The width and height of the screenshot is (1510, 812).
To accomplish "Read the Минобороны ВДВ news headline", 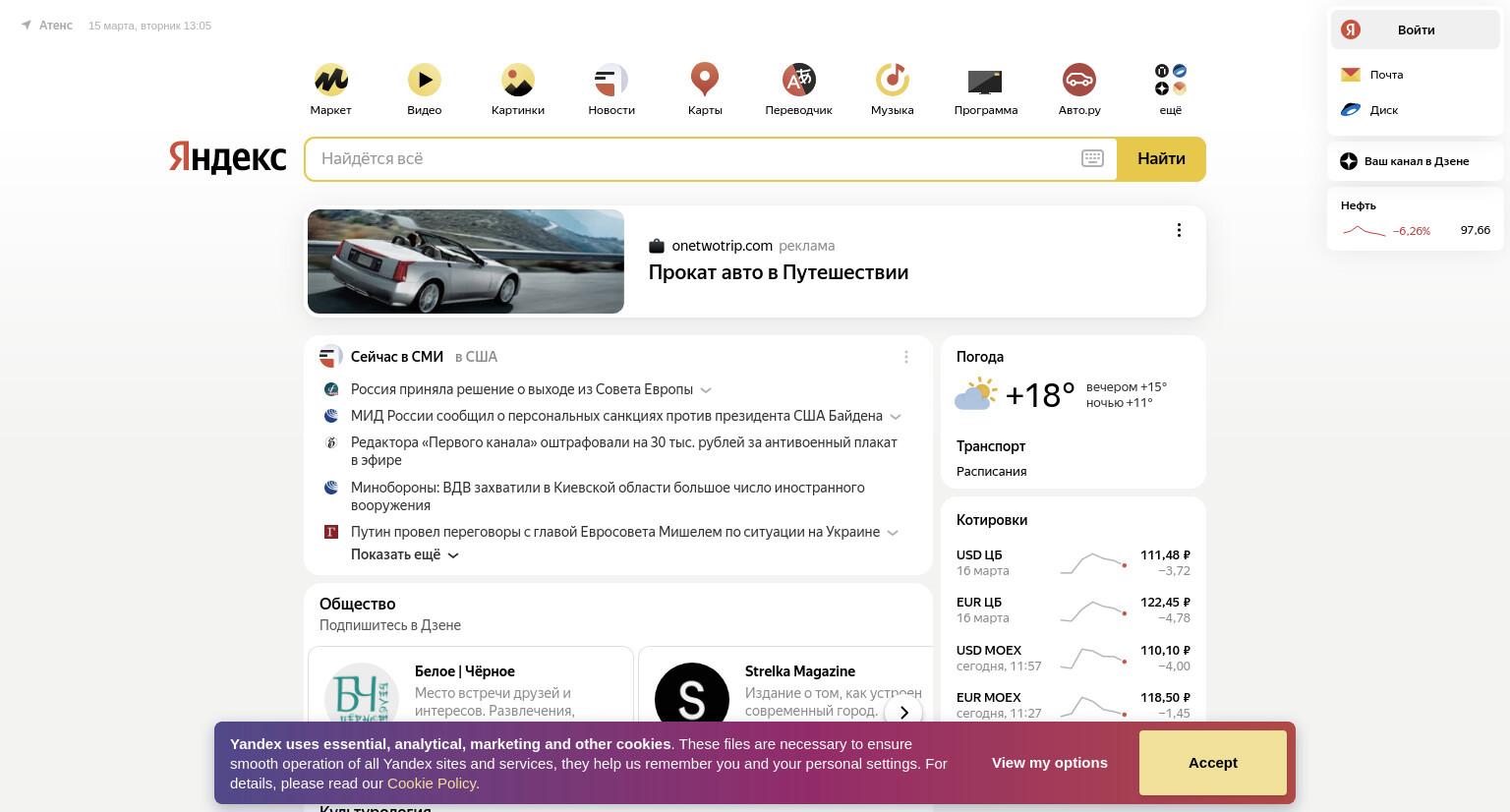I will point(608,496).
